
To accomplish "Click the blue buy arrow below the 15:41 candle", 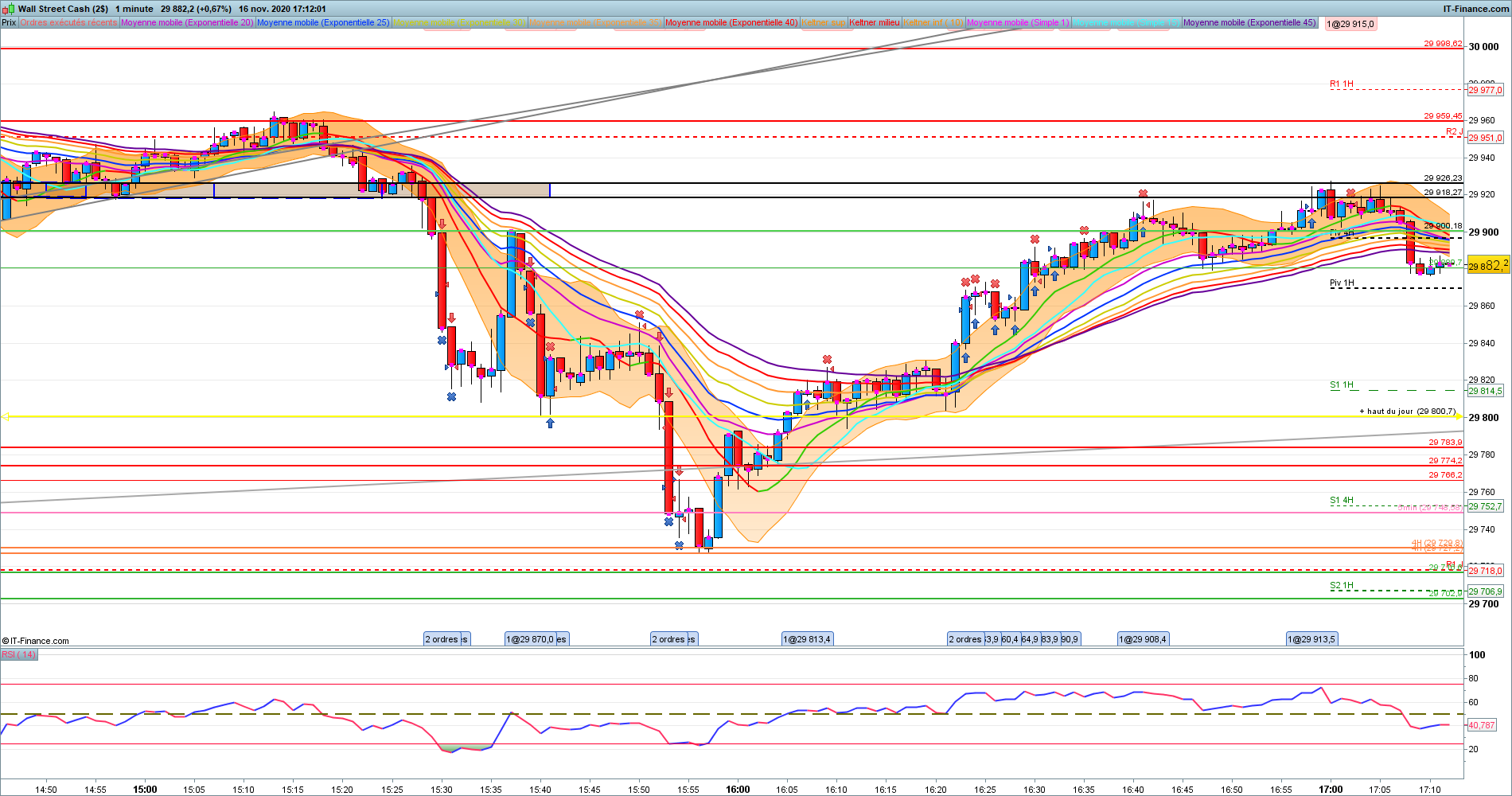I will click(550, 423).
